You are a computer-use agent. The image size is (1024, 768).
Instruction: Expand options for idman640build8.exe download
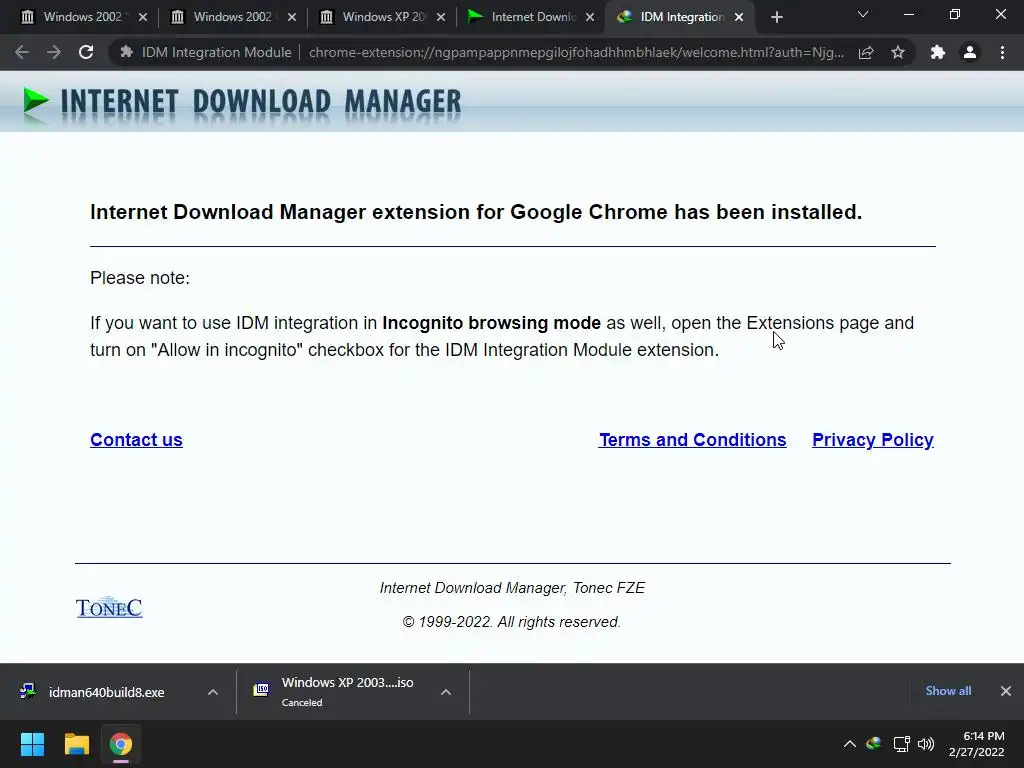(x=213, y=692)
